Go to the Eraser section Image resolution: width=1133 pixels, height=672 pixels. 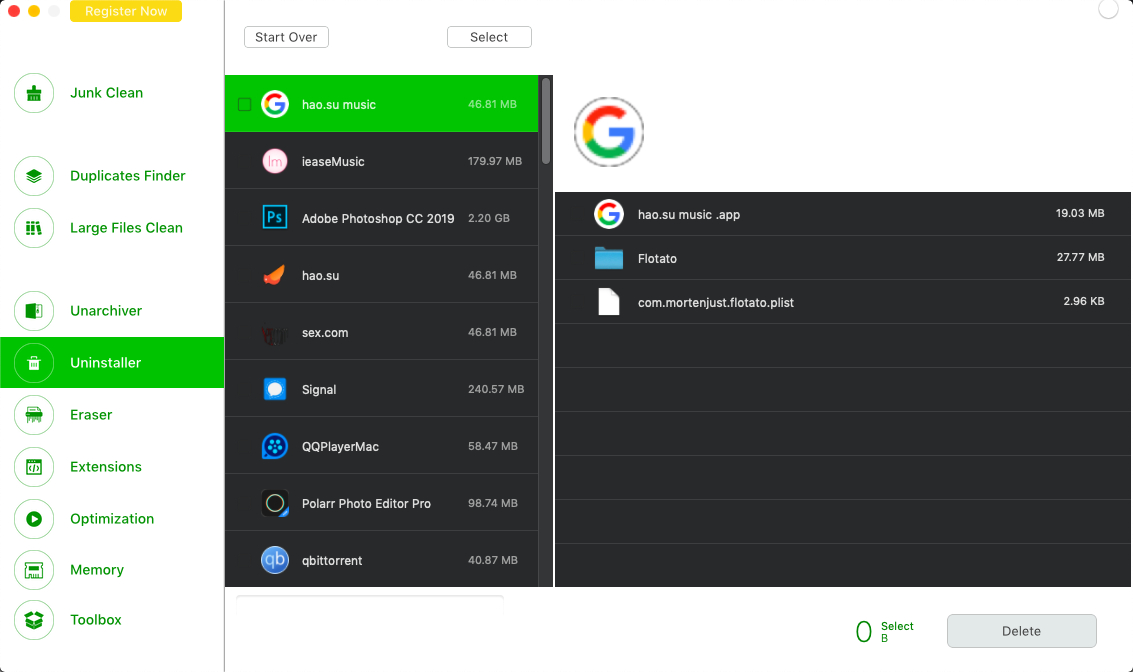click(91, 415)
